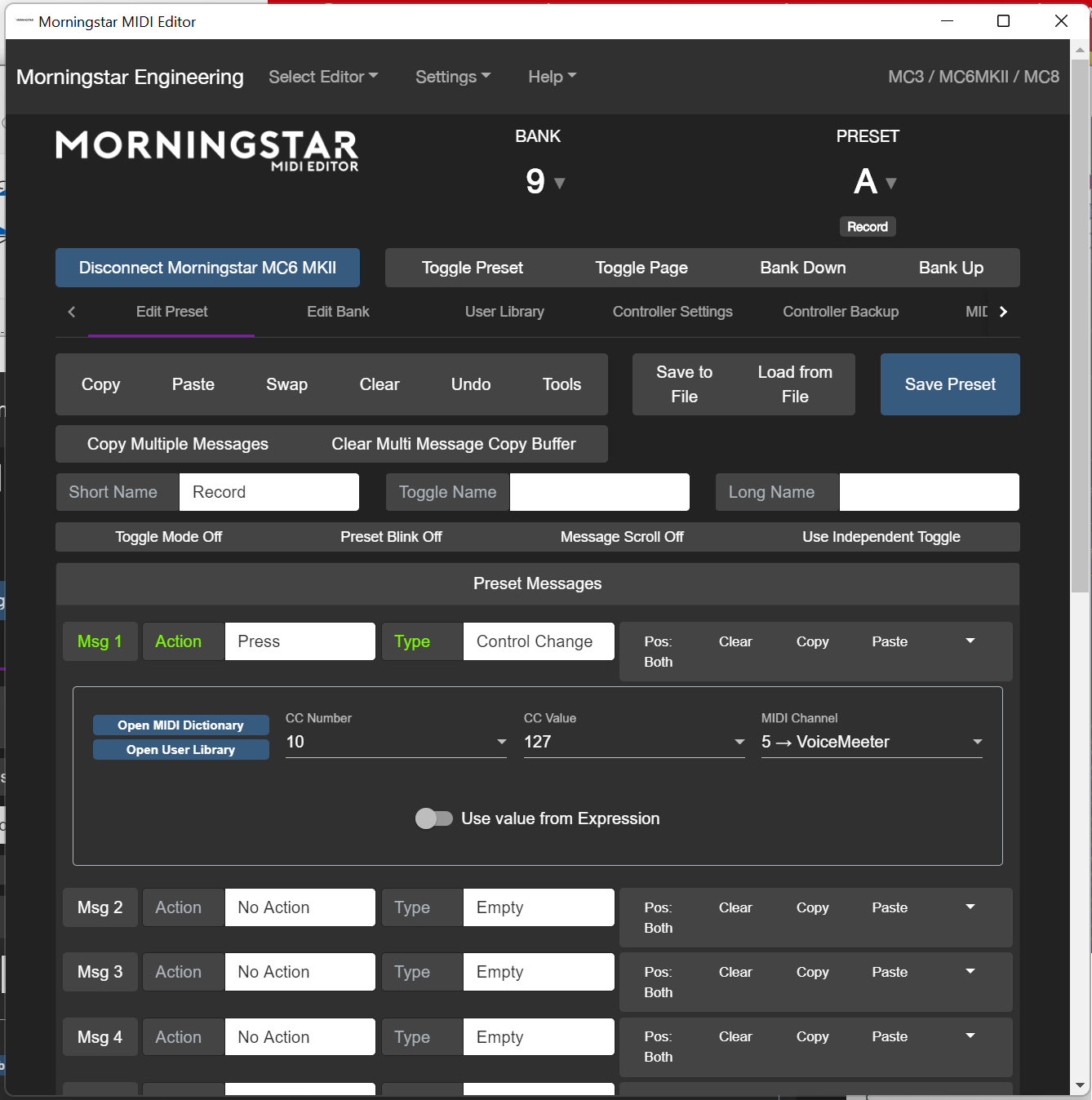Expand the Msg 3 options arrow
Image resolution: width=1092 pixels, height=1100 pixels.
(x=970, y=971)
